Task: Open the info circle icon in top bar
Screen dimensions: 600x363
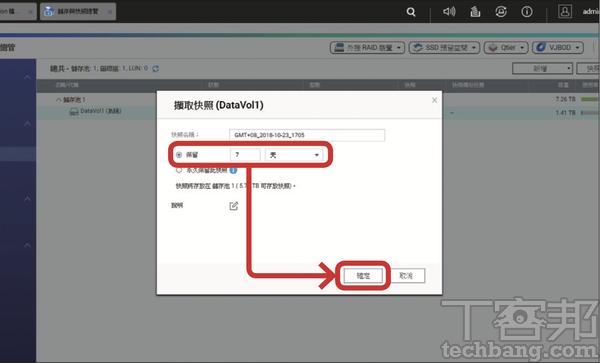Action: (527, 12)
